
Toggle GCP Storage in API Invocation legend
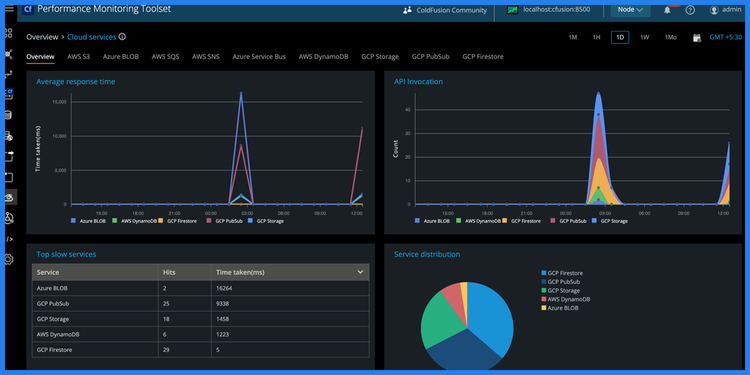[609, 221]
